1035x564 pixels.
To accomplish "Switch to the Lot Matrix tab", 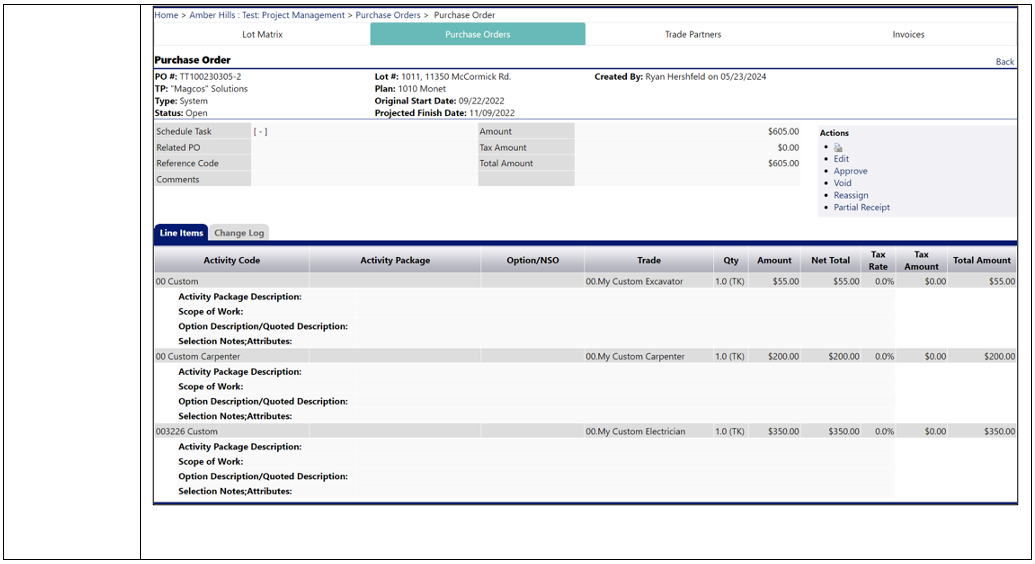I will coord(262,34).
